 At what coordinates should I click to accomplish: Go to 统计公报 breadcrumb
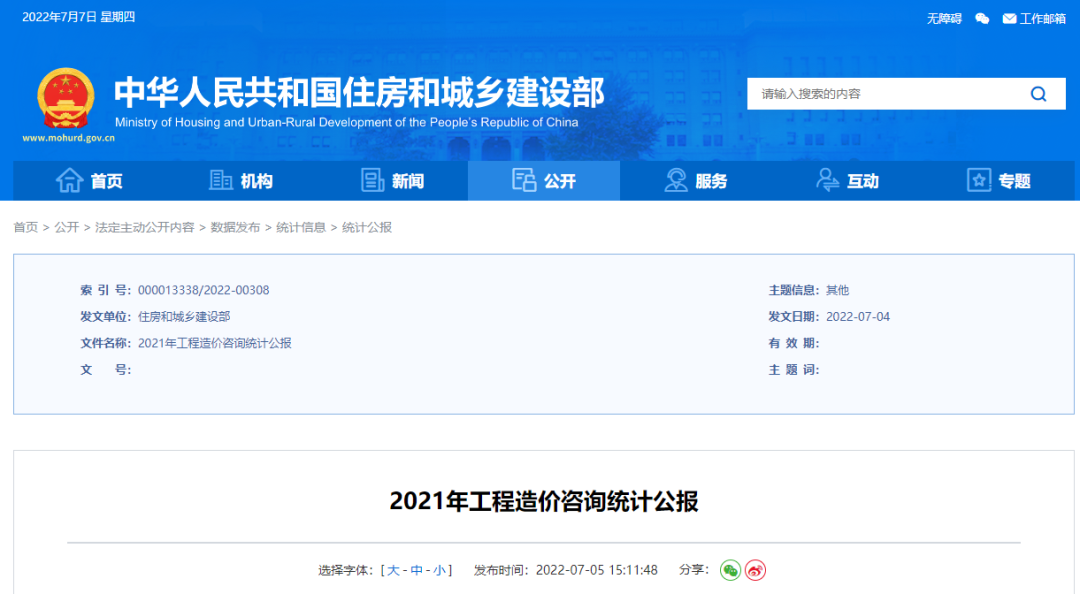click(x=367, y=227)
